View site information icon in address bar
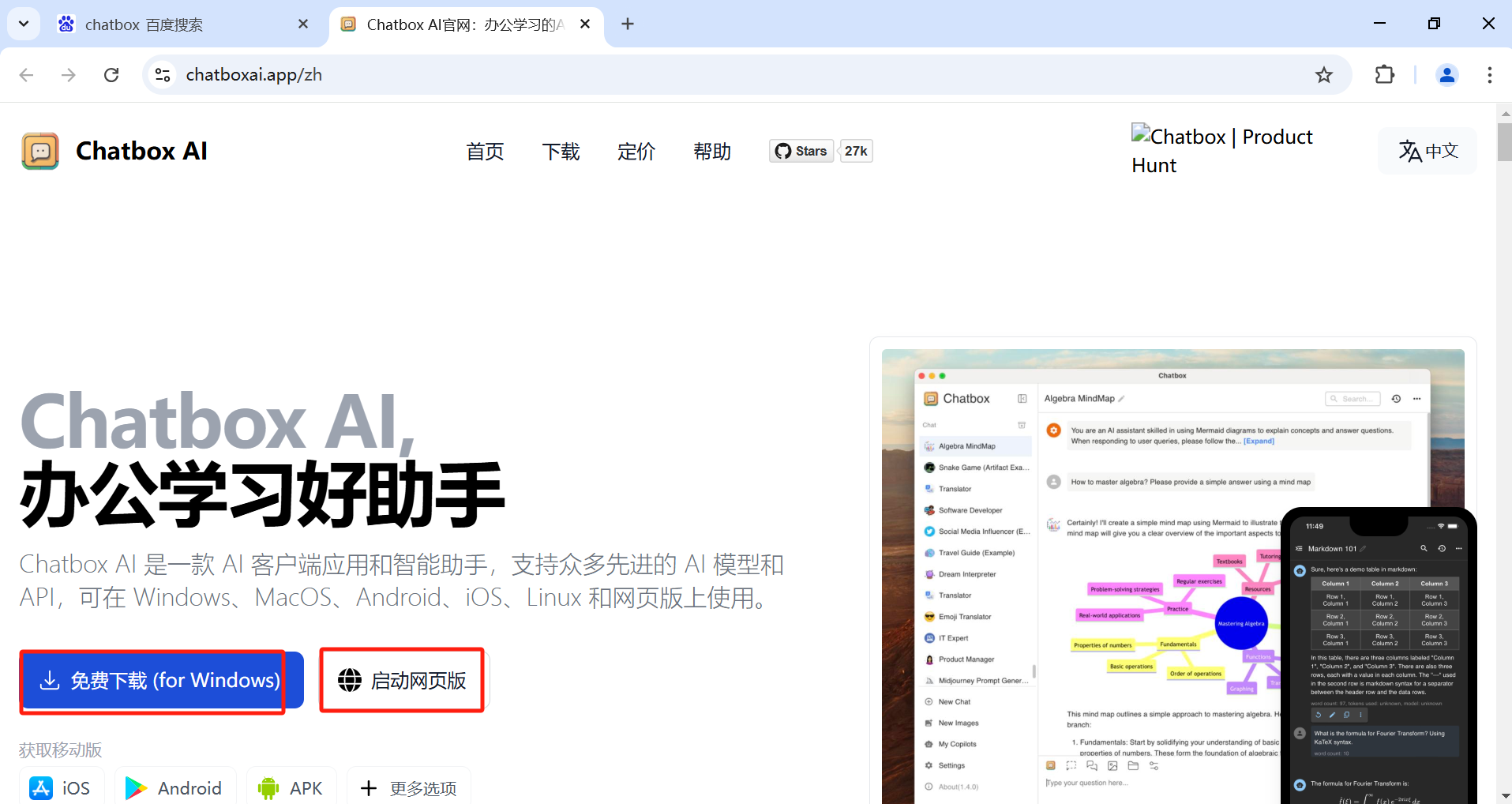The width and height of the screenshot is (1512, 804). coord(163,75)
